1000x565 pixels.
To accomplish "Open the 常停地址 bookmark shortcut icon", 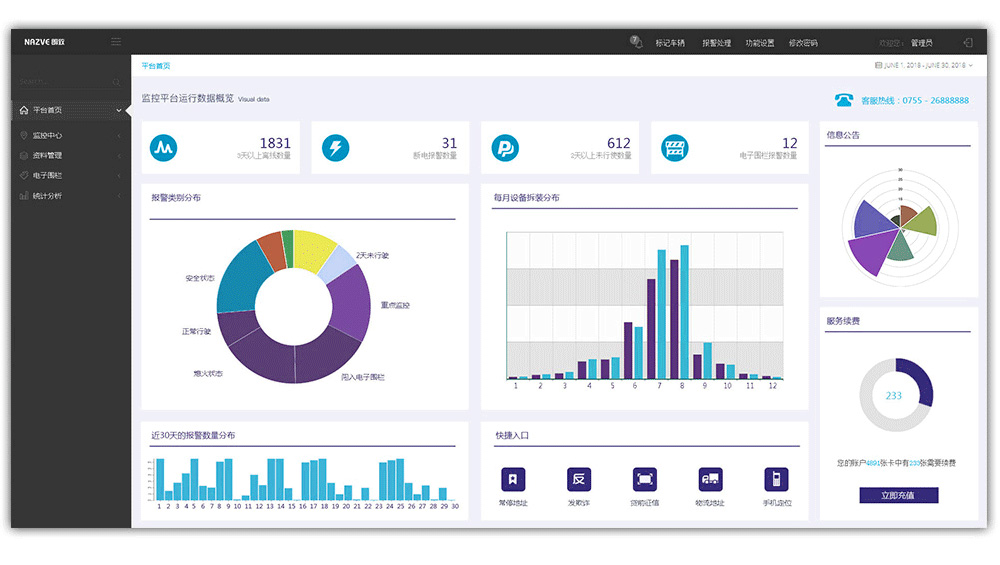I will [512, 479].
